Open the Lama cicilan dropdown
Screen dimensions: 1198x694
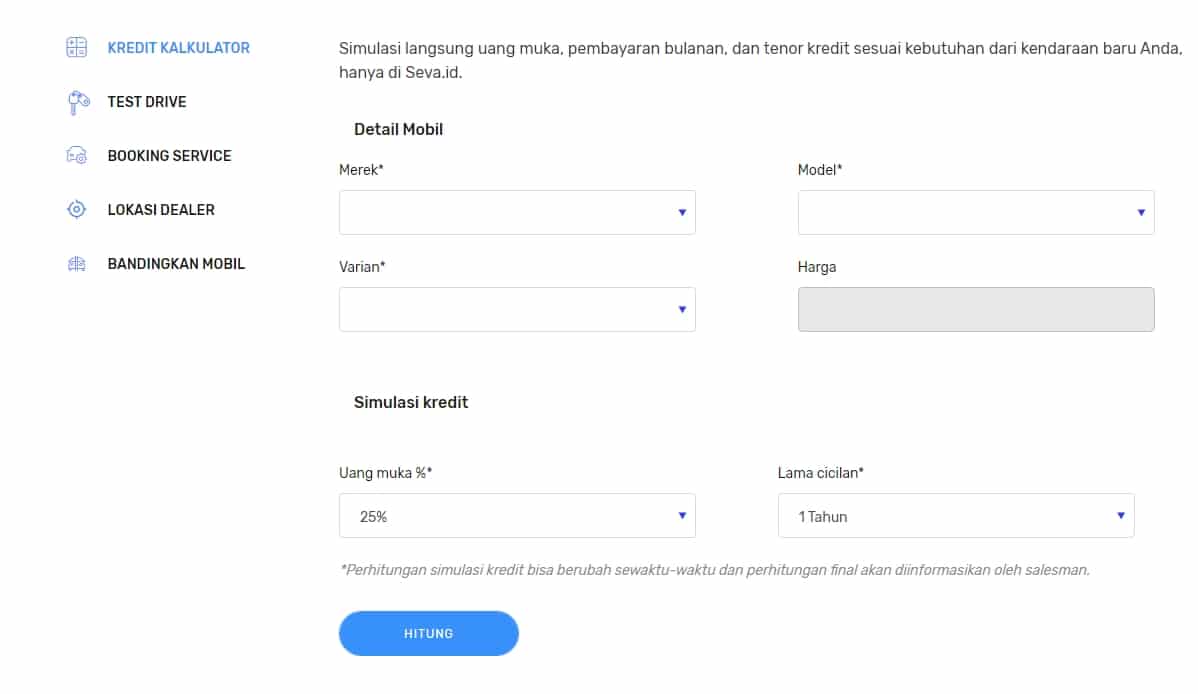(956, 516)
